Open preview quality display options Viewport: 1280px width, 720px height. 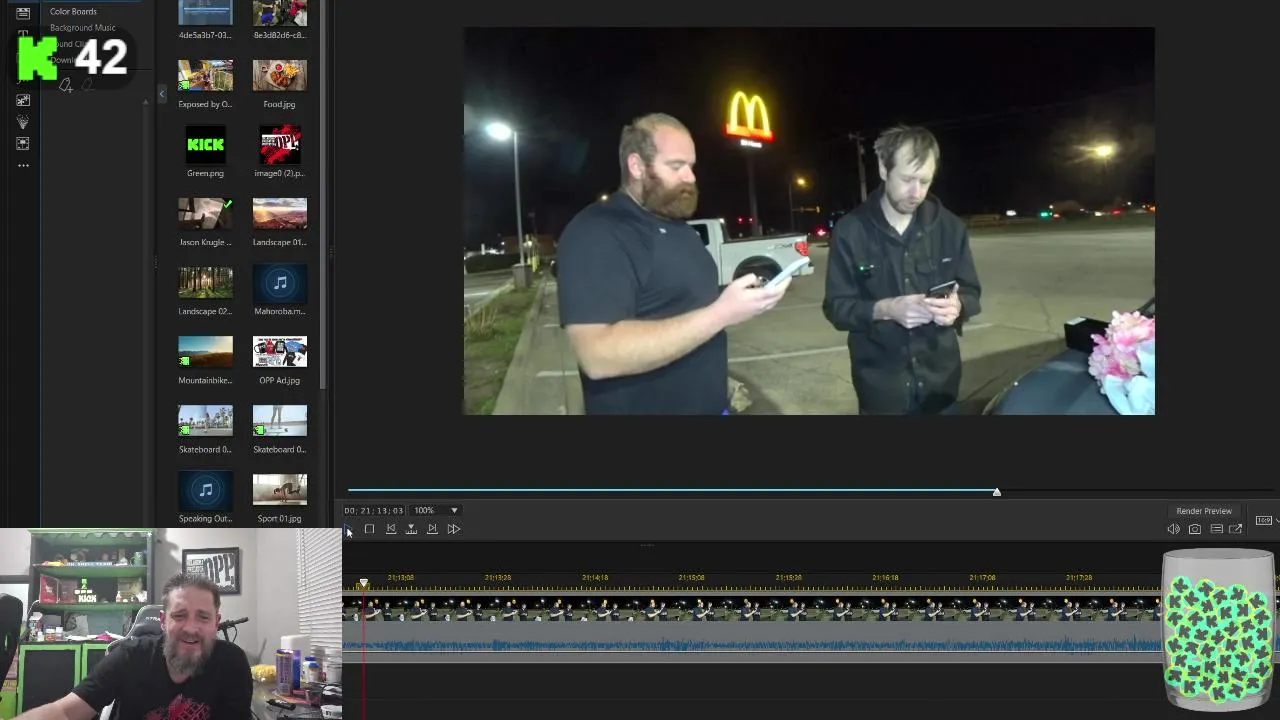[1216, 529]
